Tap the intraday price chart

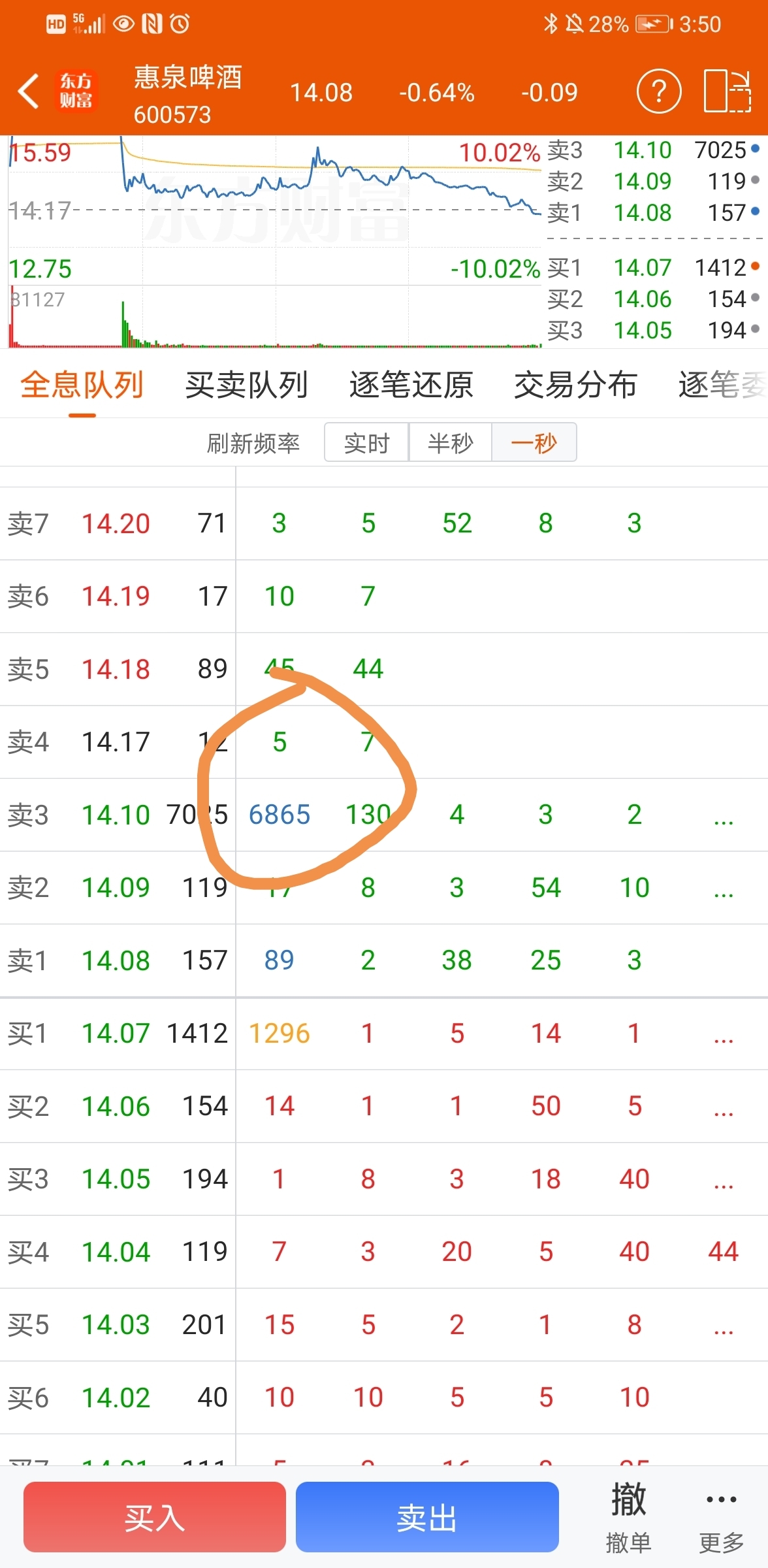(x=275, y=209)
